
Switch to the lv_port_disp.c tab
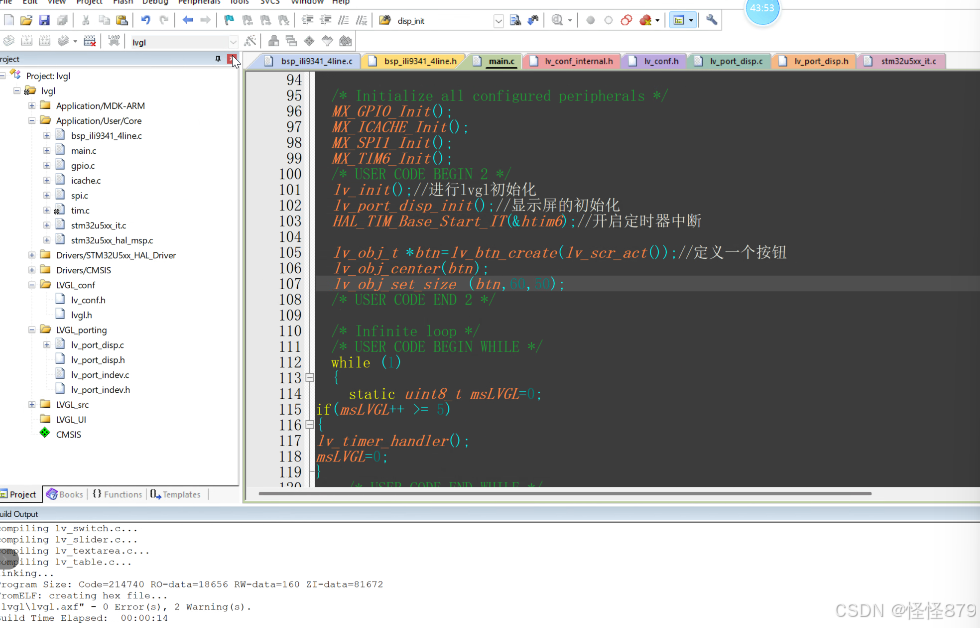coord(730,61)
